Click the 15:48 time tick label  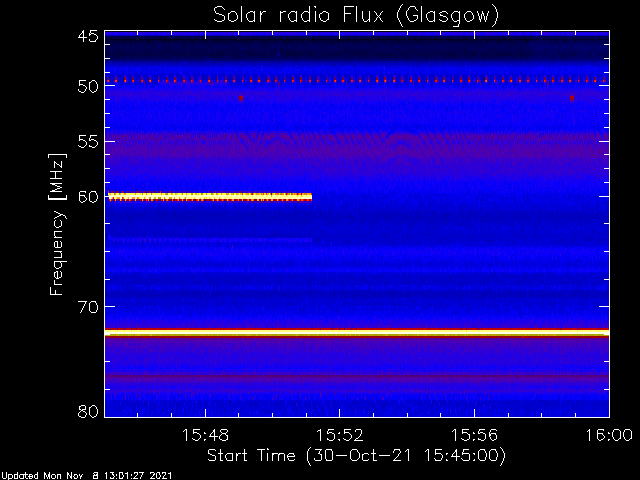pyautogui.click(x=205, y=435)
